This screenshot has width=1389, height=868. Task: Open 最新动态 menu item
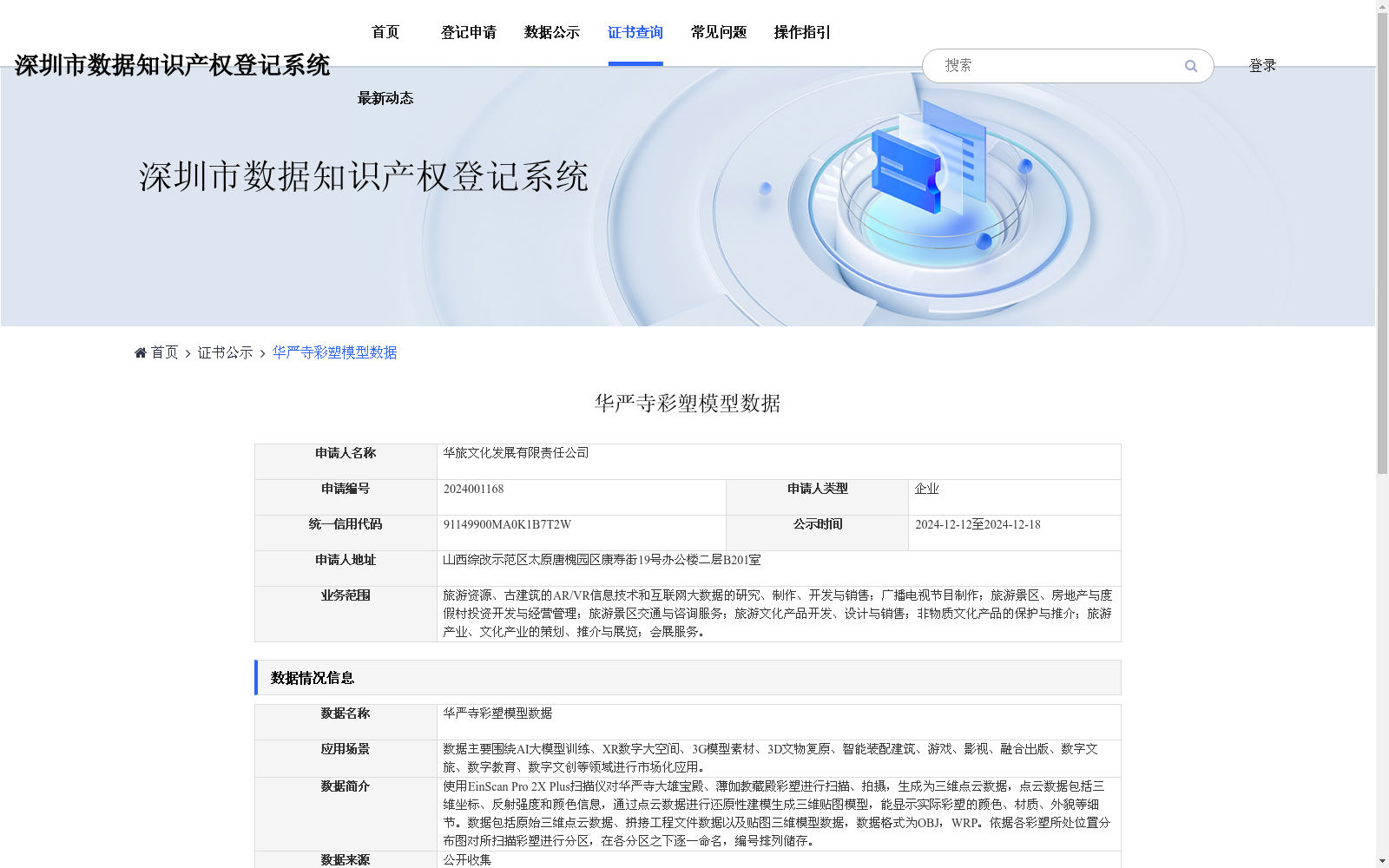pyautogui.click(x=385, y=98)
